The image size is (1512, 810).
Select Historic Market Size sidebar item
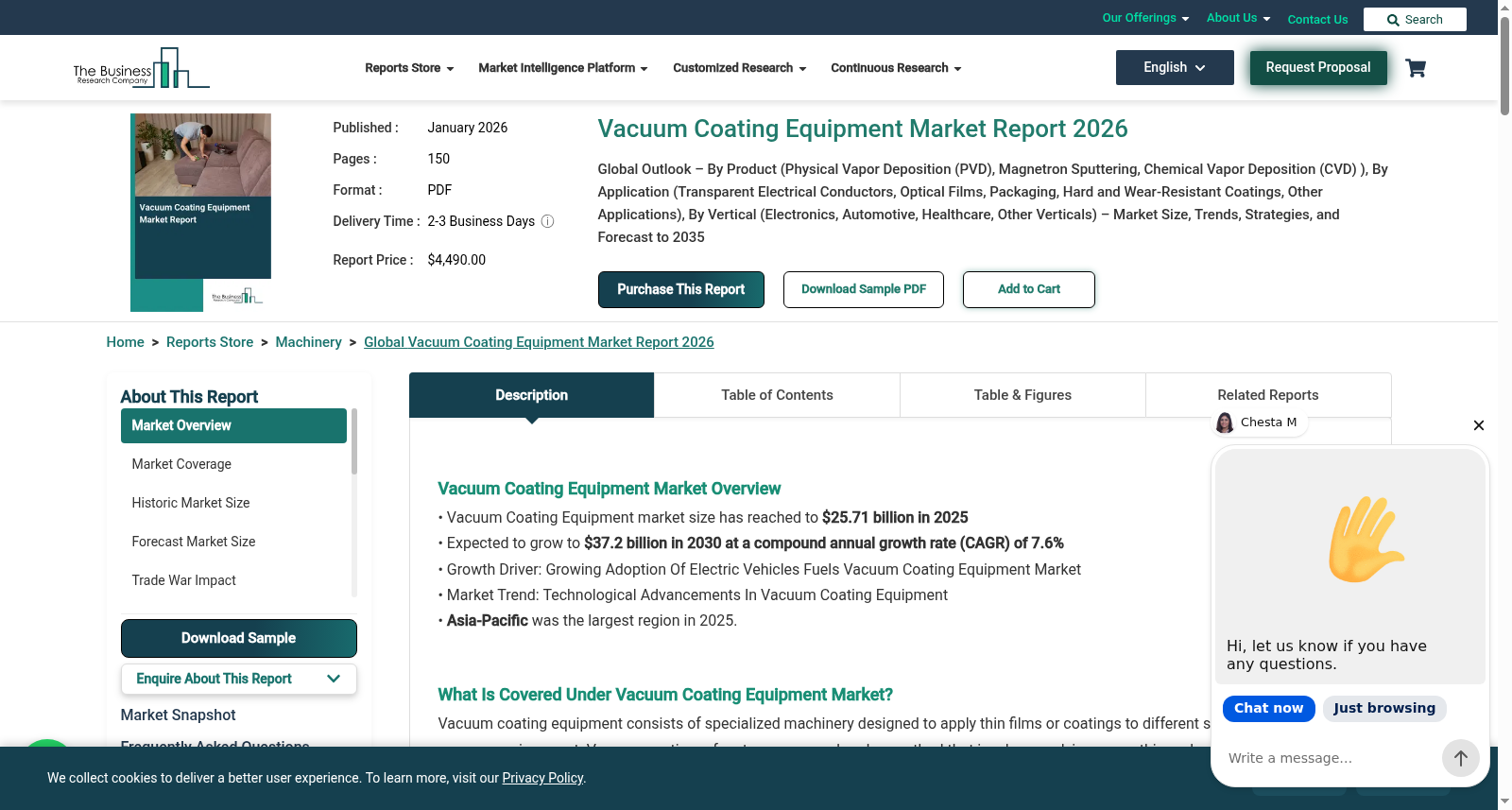233,503
